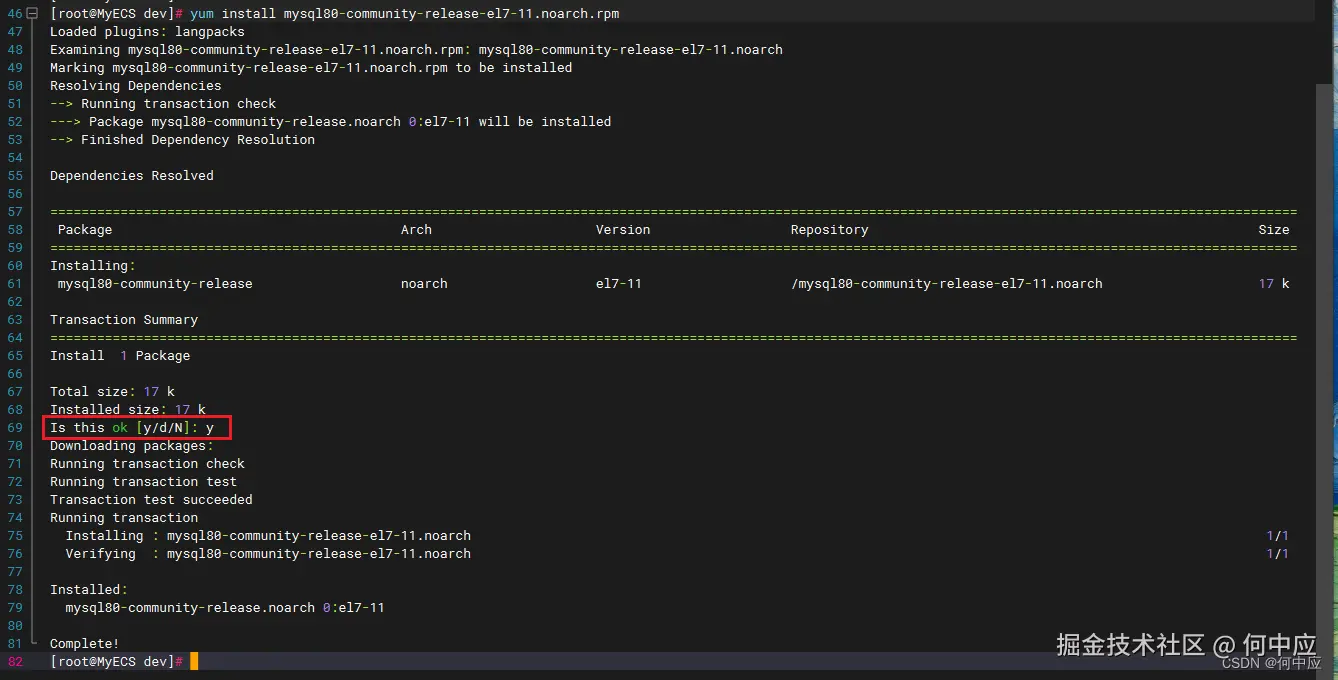Image resolution: width=1338 pixels, height=680 pixels.
Task: Click the "Transaction Summary" heading text
Action: (x=124, y=320)
